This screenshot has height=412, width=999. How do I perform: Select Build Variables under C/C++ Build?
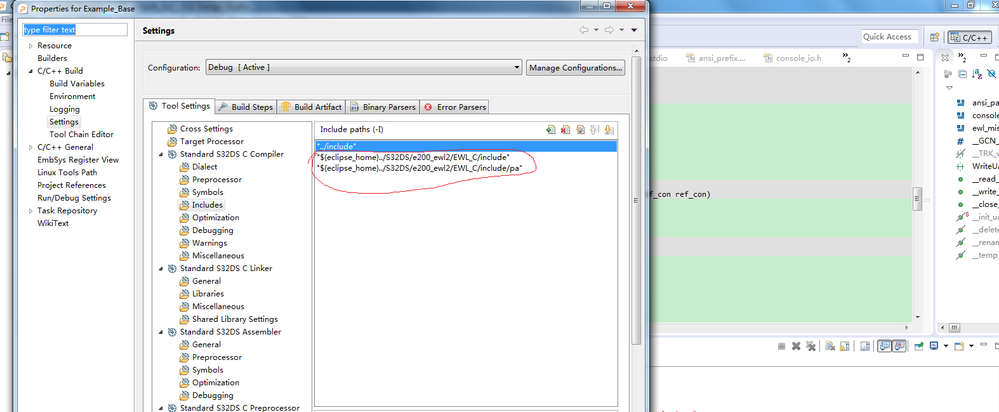pyautogui.click(x=77, y=83)
